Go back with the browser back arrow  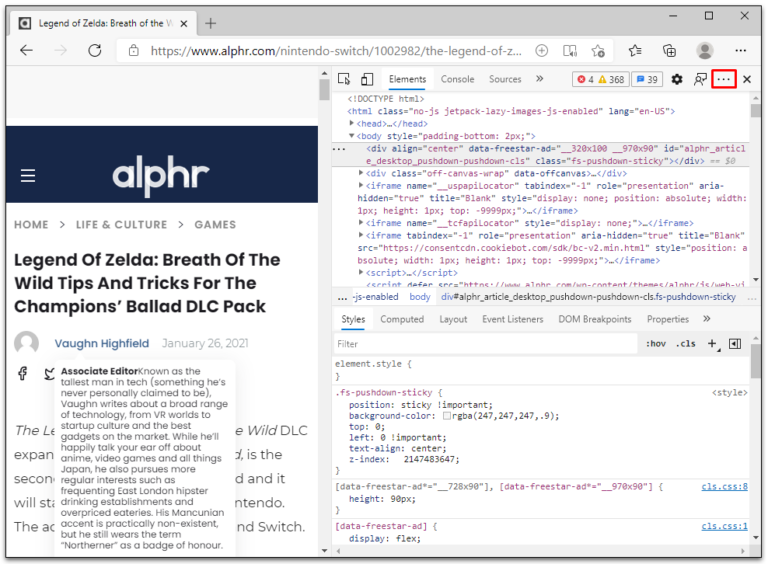point(26,50)
